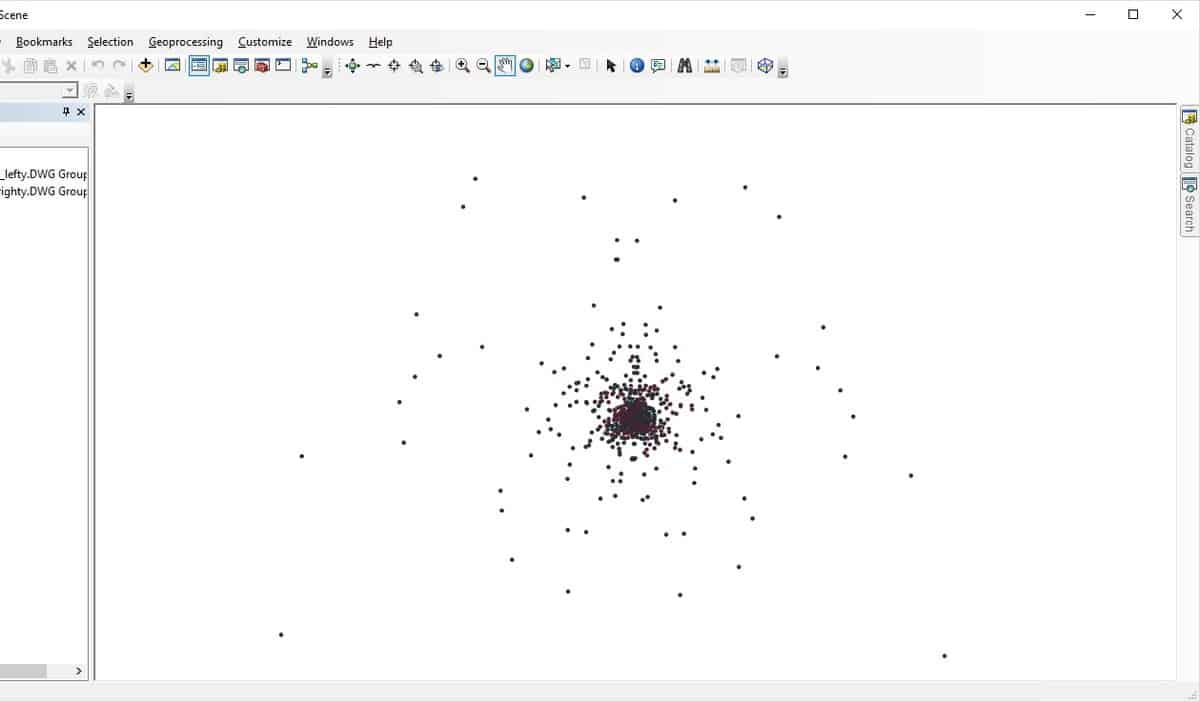Image resolution: width=1200 pixels, height=702 pixels.
Task: Open the Customize menu
Action: coord(265,42)
